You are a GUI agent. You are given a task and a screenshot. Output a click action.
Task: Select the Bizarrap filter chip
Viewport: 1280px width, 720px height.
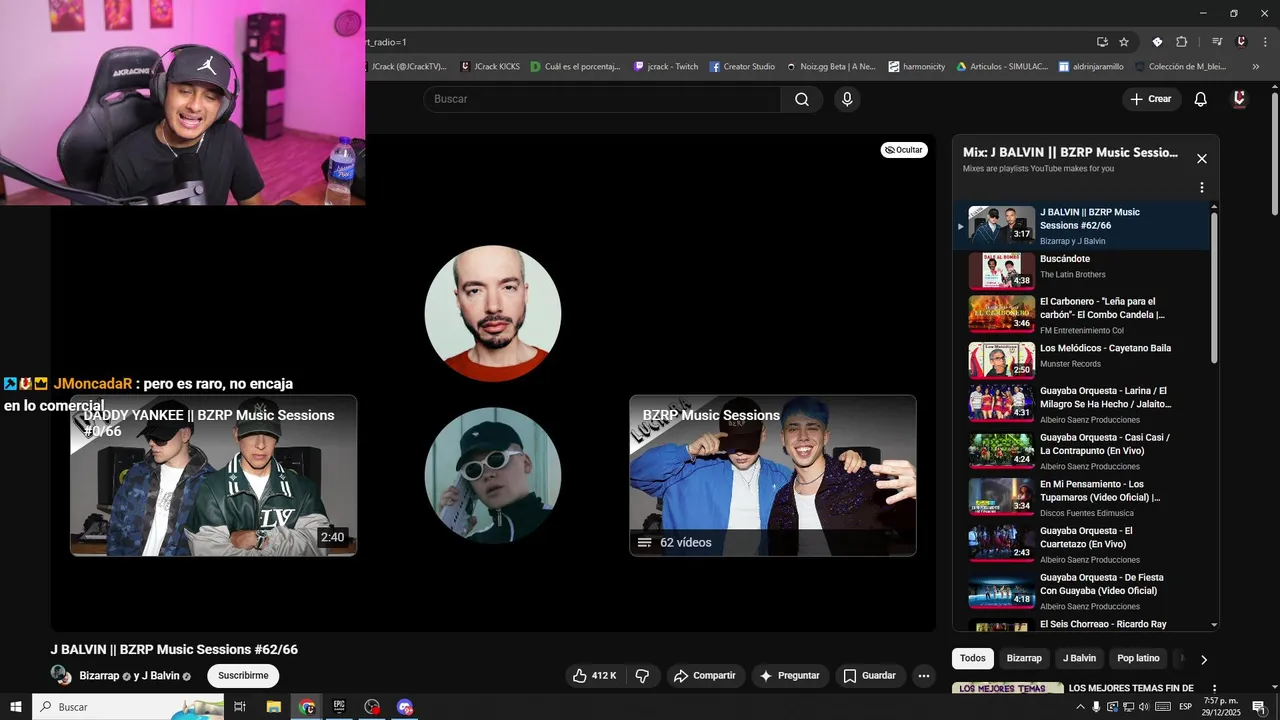click(1024, 658)
